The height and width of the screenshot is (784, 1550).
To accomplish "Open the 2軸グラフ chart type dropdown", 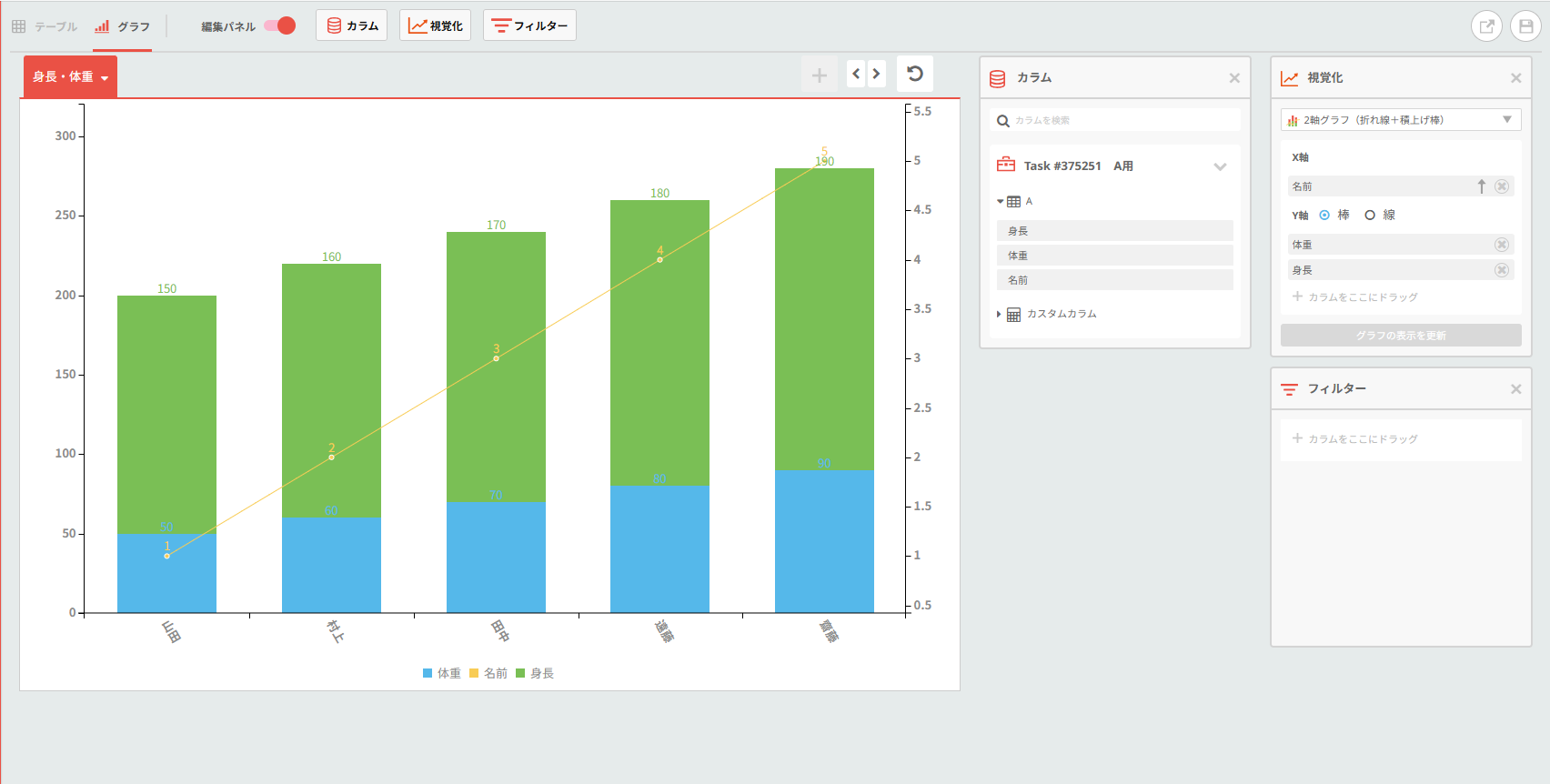I will (1401, 120).
